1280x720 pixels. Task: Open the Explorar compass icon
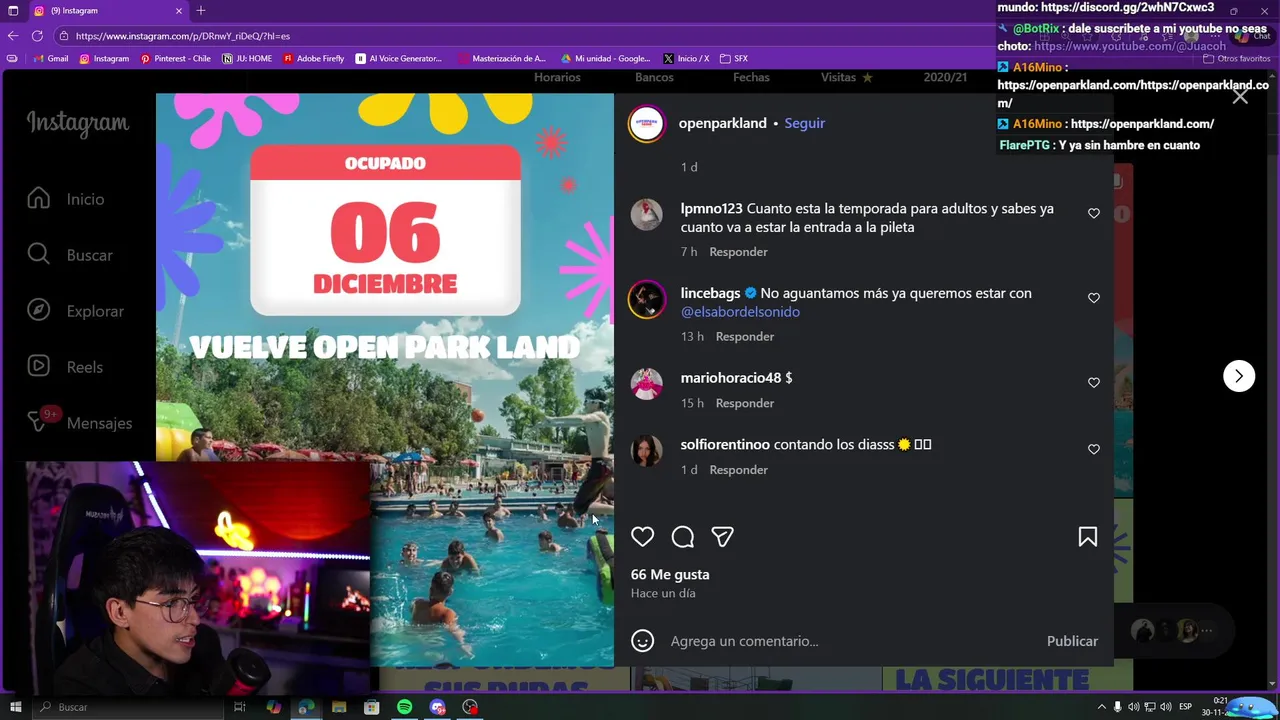[x=39, y=311]
